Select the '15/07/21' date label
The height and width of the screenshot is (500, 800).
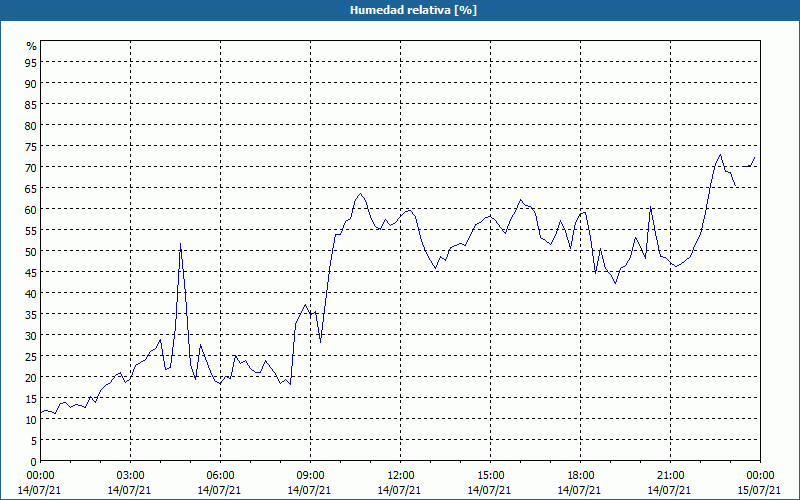pyautogui.click(x=760, y=490)
